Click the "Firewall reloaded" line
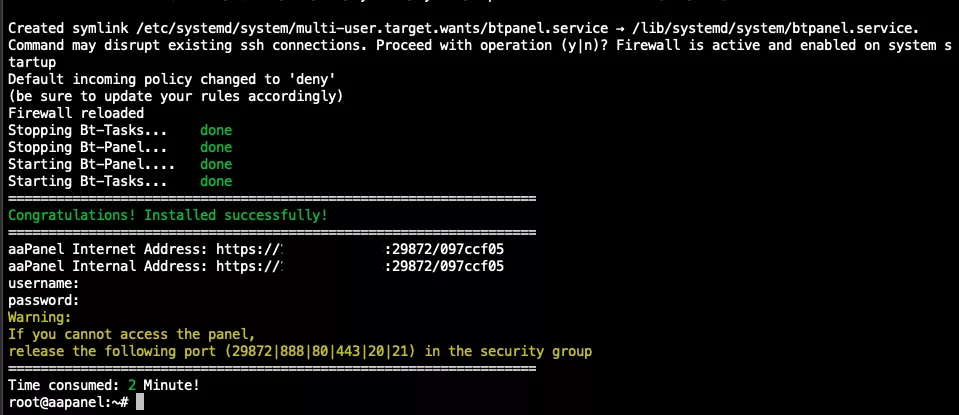 (x=76, y=113)
